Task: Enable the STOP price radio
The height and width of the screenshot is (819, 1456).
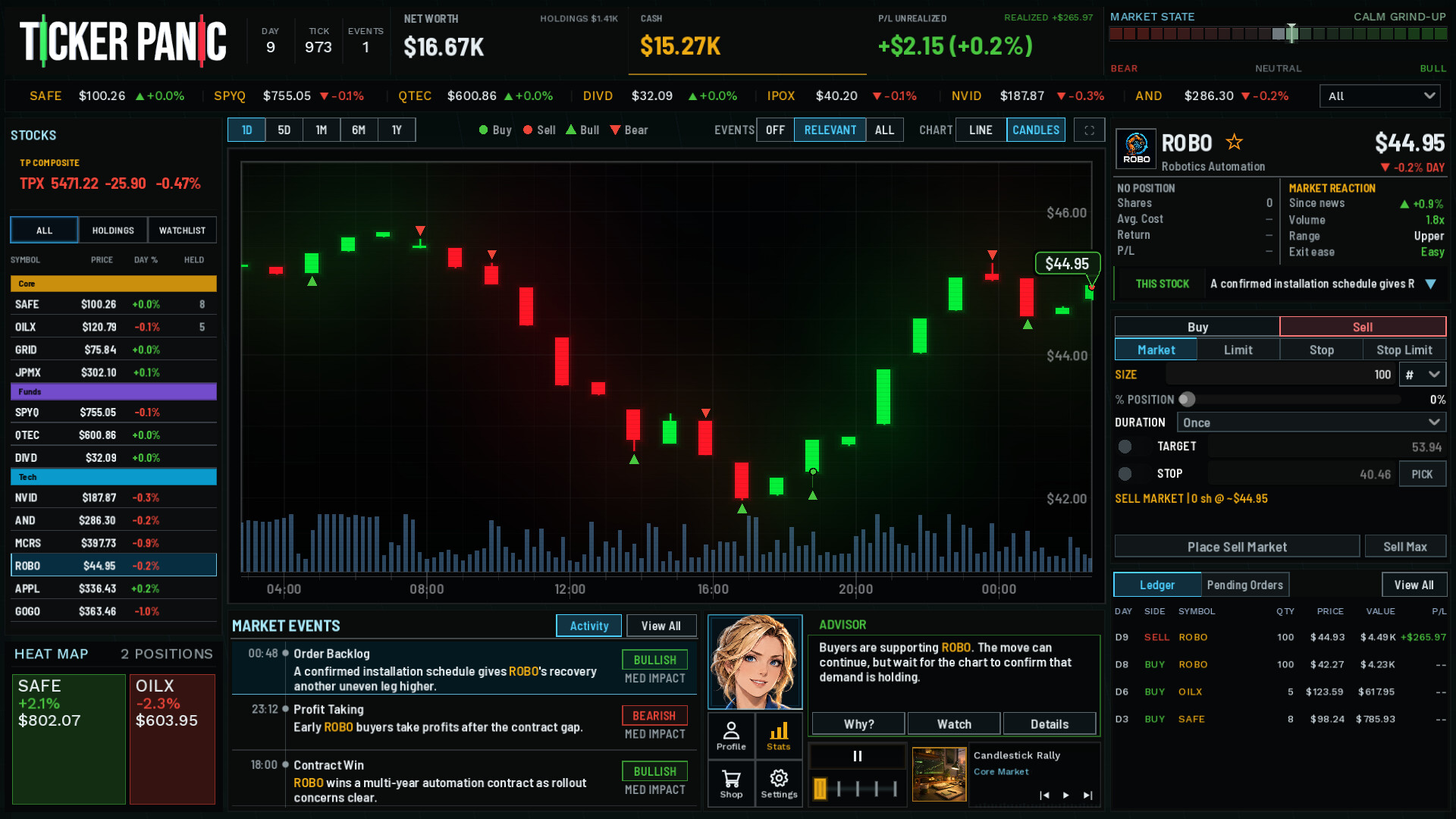Action: [1125, 473]
